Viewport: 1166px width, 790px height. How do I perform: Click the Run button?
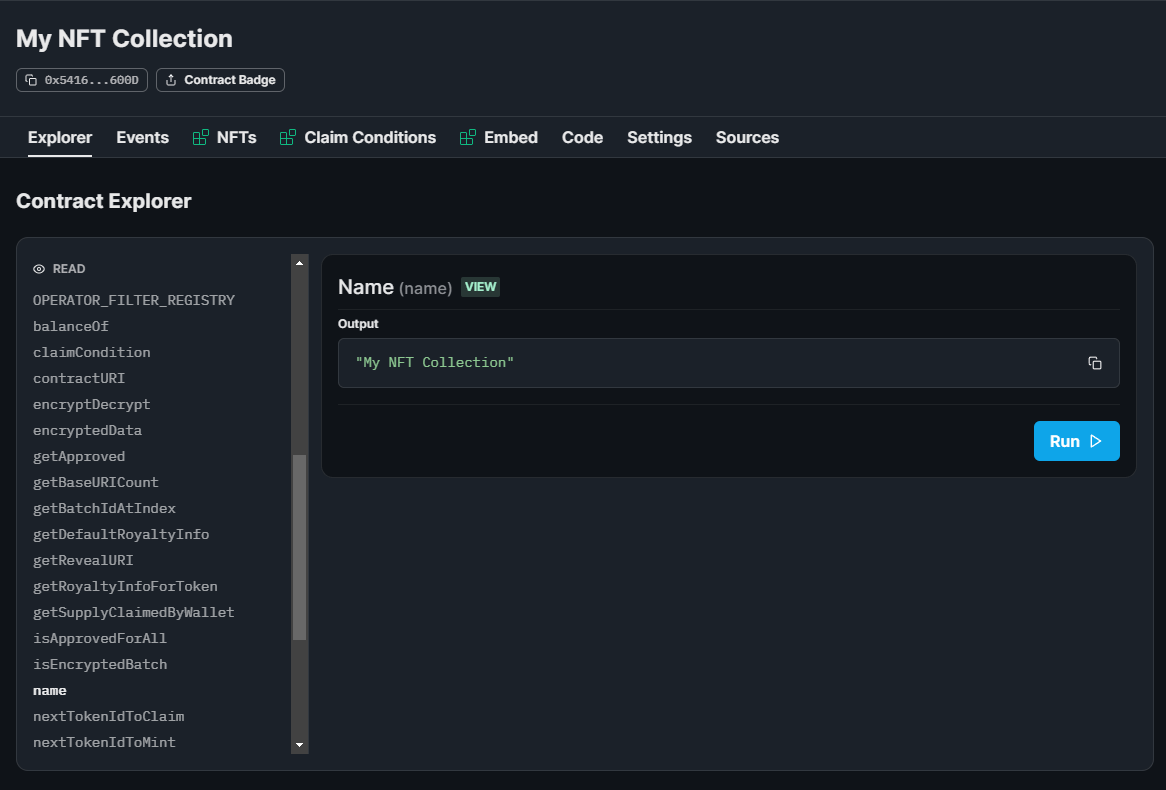point(1077,441)
